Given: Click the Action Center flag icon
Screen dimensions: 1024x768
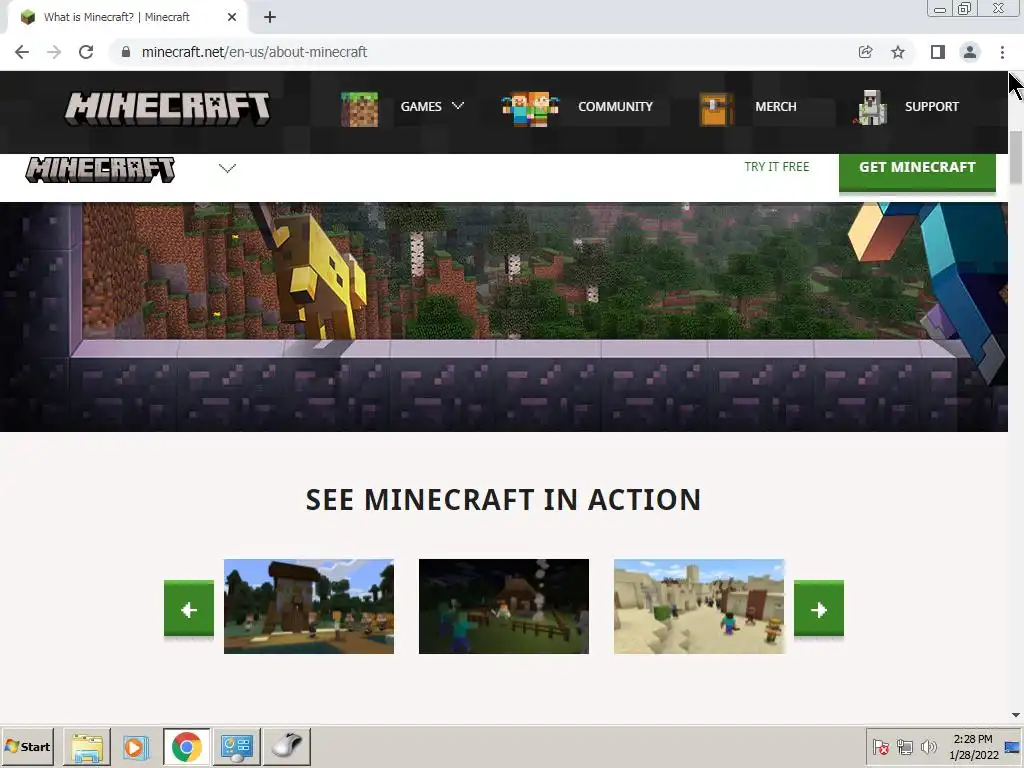Looking at the screenshot, I should [881, 747].
